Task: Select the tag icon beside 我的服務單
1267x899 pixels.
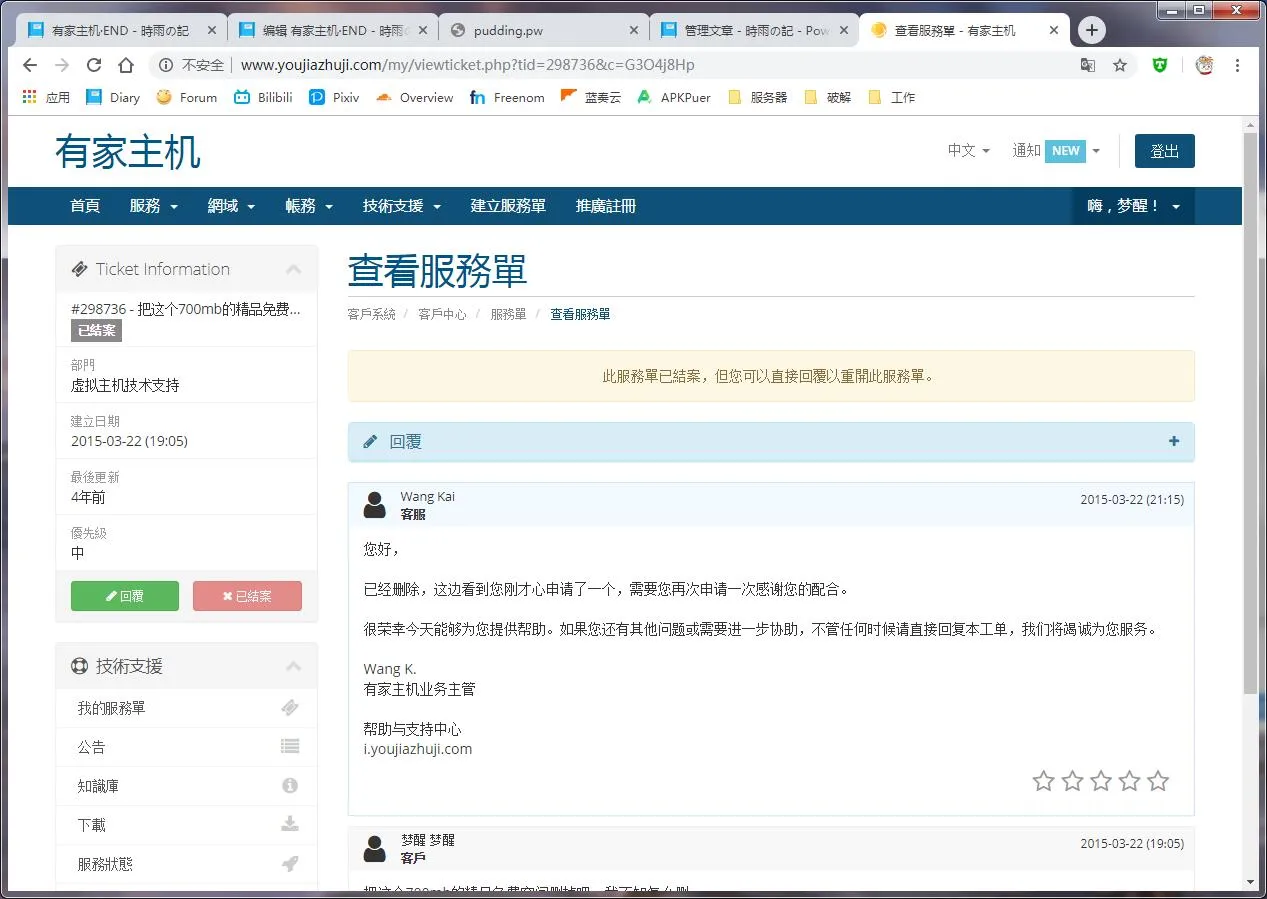Action: coord(290,707)
